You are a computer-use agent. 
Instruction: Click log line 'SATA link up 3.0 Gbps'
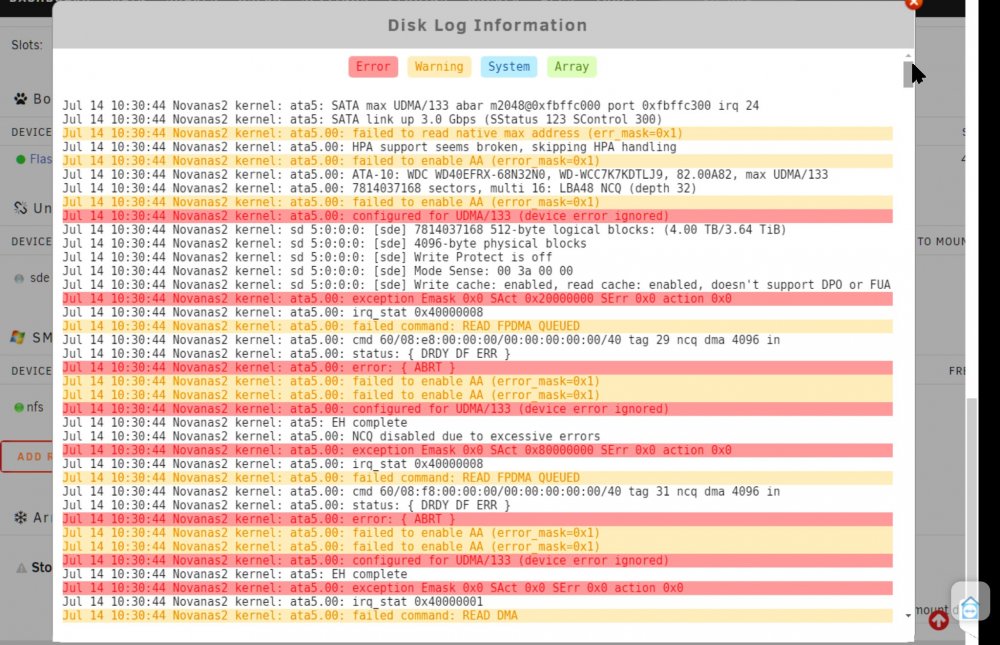pos(362,119)
